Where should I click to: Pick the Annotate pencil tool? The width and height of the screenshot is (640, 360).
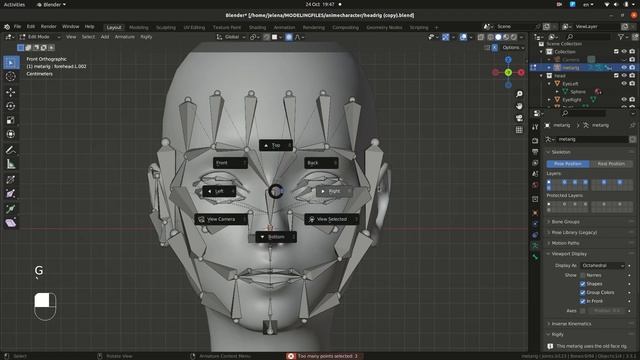pos(11,150)
